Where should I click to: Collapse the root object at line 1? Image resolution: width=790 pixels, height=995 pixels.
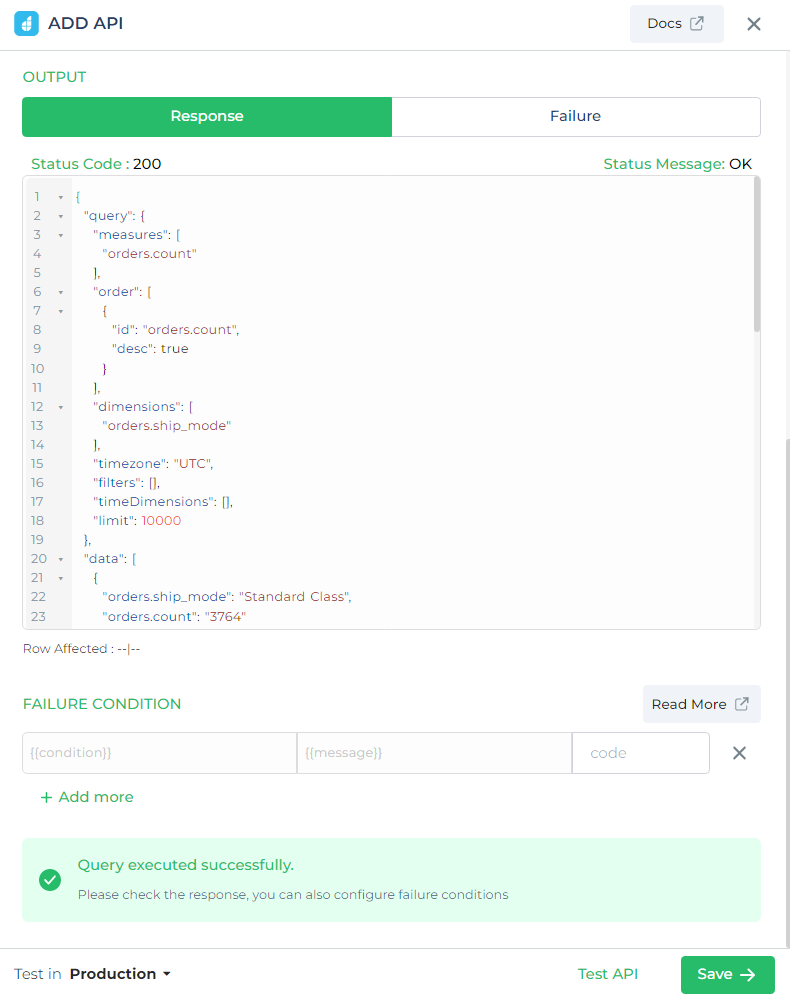pos(60,197)
